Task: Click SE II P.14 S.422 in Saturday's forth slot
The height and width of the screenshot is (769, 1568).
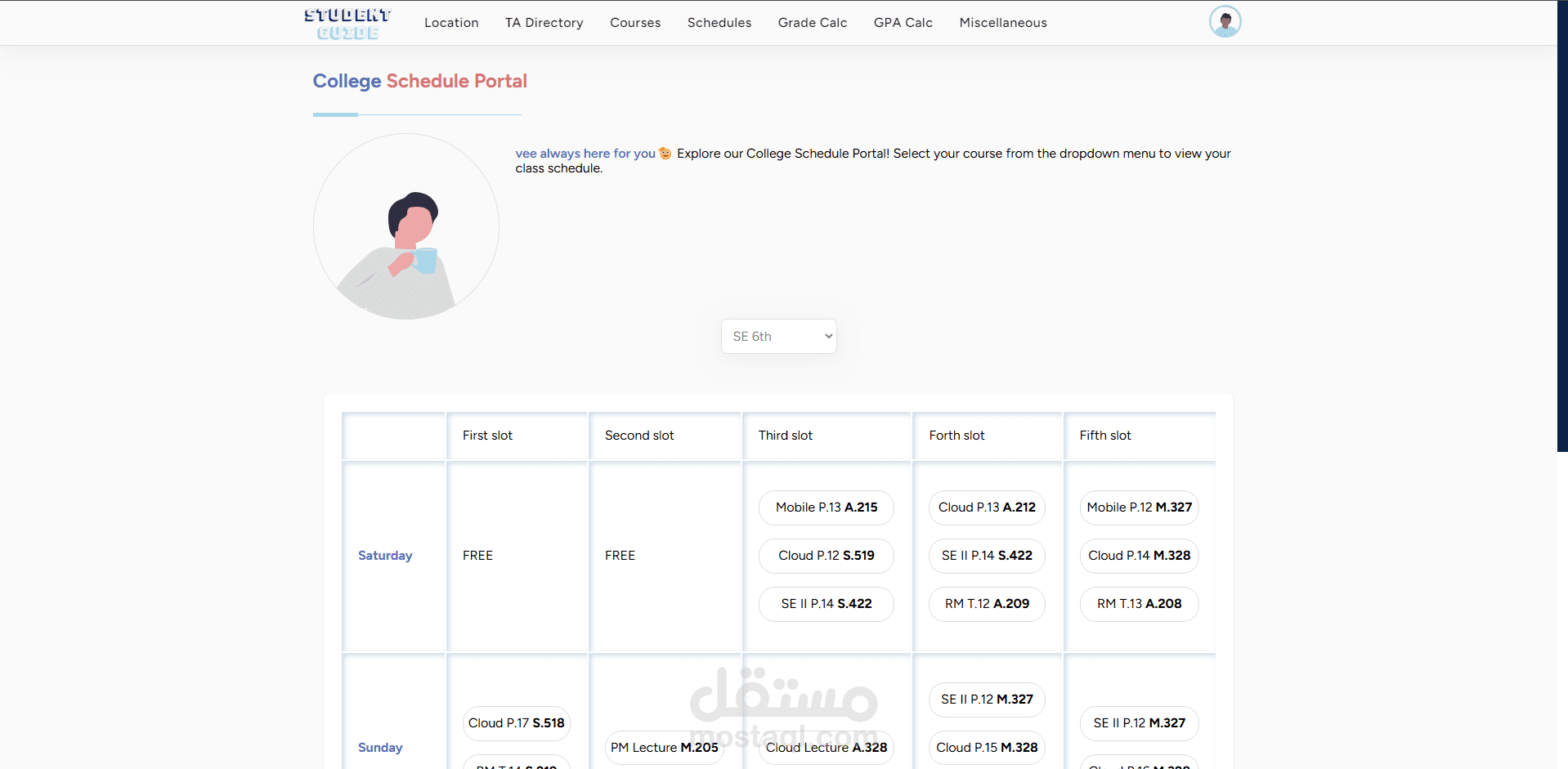Action: point(987,556)
